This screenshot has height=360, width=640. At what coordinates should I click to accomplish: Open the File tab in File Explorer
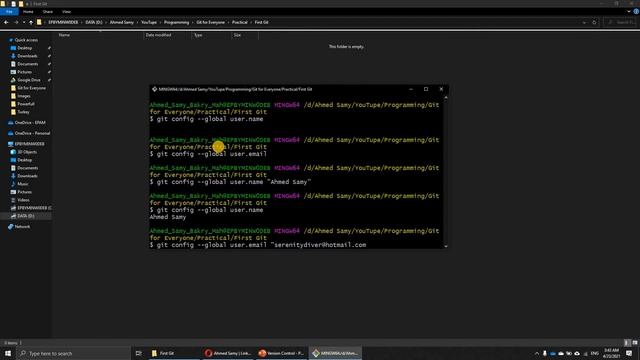9,12
